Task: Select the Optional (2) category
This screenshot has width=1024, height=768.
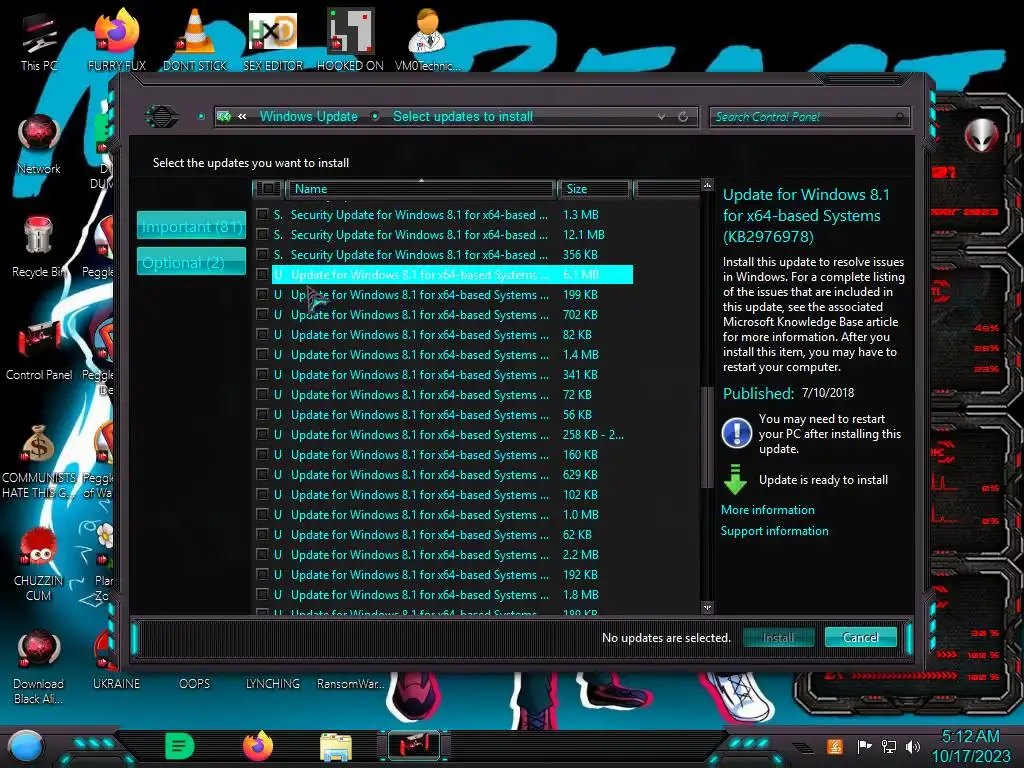Action: pyautogui.click(x=191, y=262)
